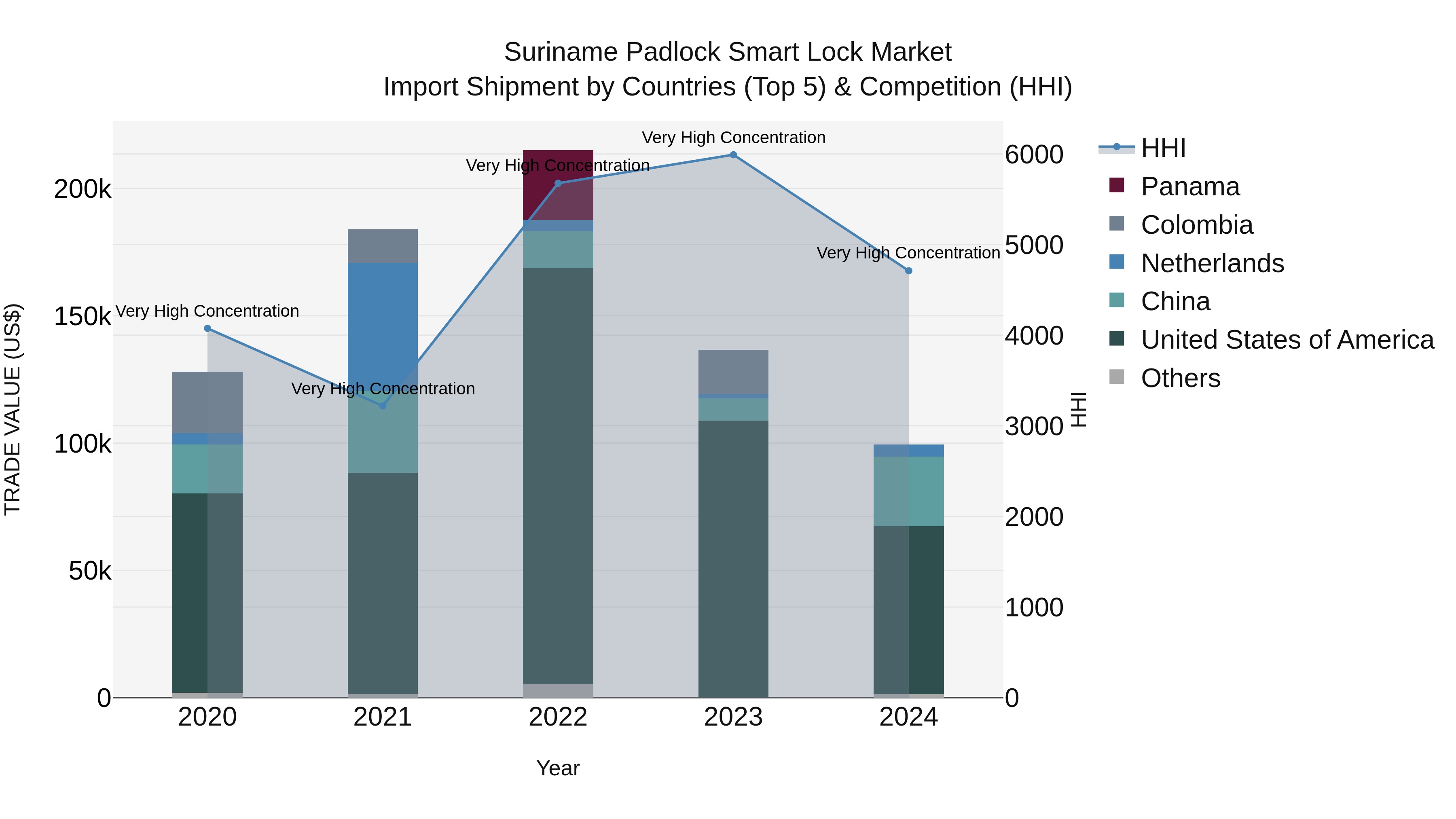Select the China segment in 2024 bar
The image size is (1456, 819).
909,492
